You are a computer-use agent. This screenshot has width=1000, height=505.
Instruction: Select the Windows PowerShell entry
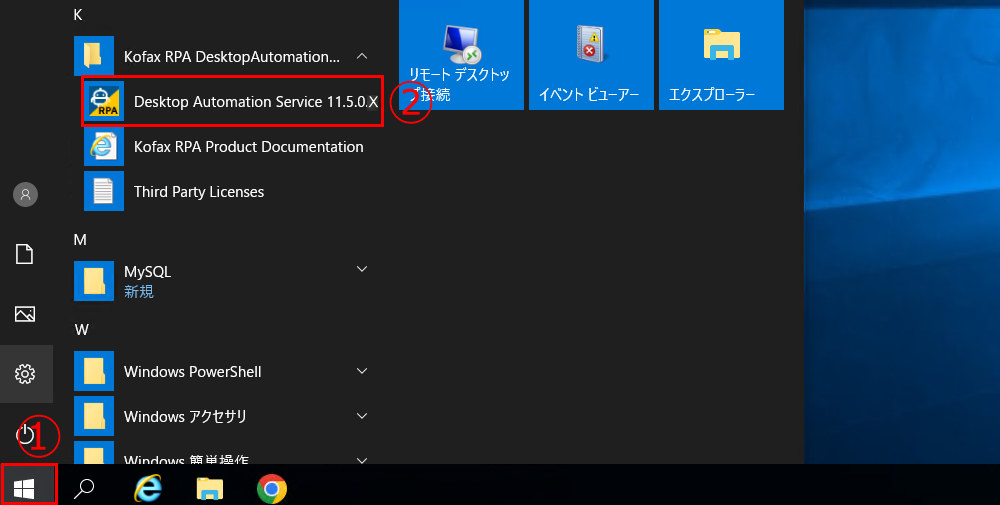click(x=228, y=371)
